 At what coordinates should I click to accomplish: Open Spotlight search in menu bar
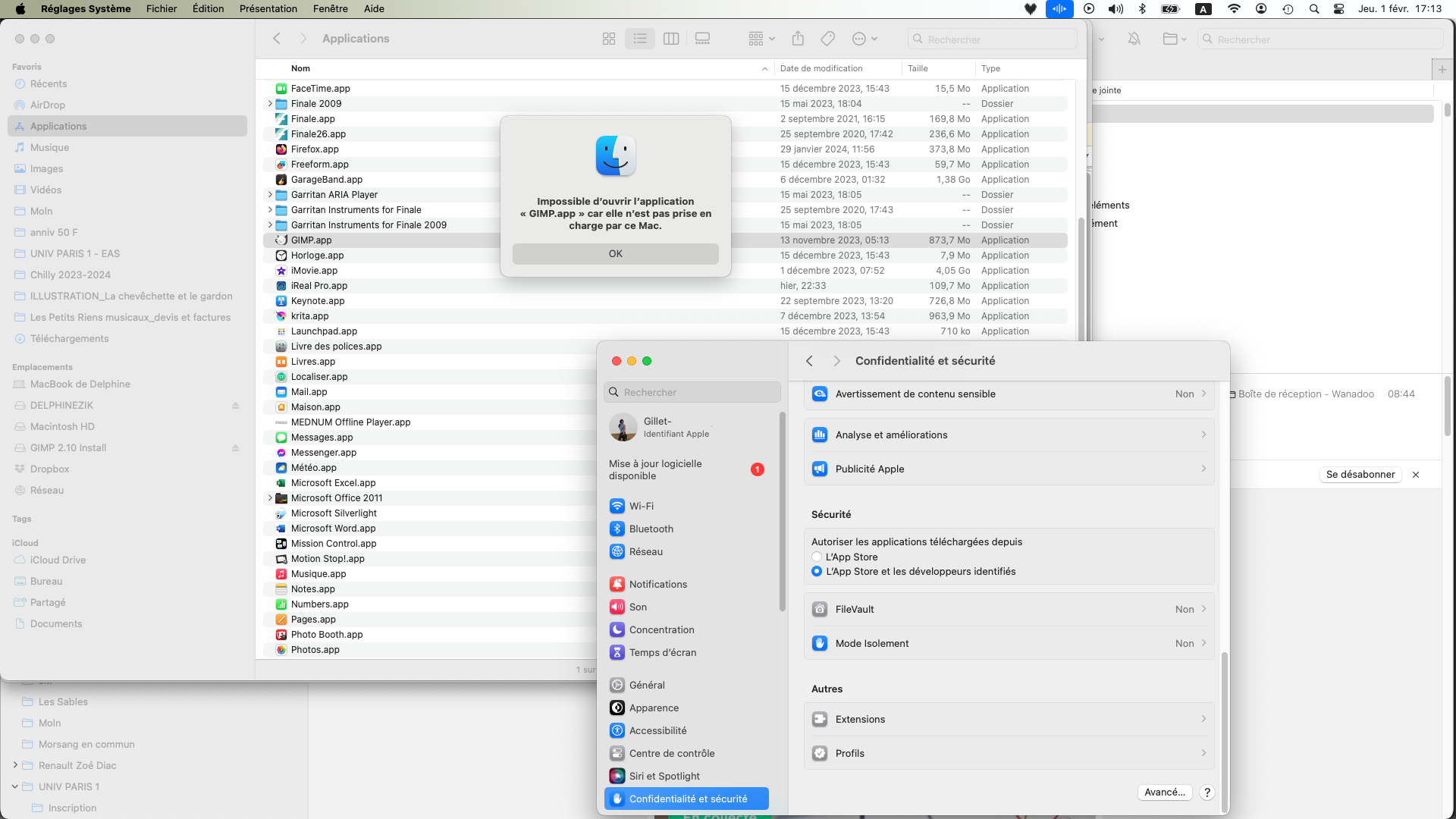click(x=1313, y=9)
